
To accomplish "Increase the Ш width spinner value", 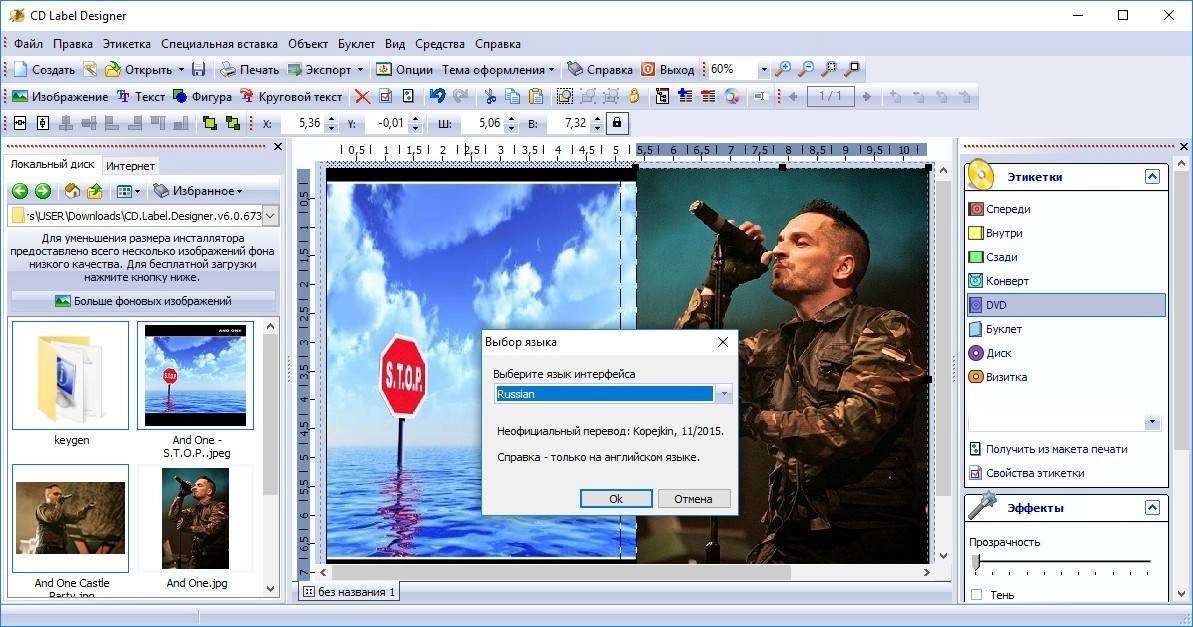I will click(511, 119).
